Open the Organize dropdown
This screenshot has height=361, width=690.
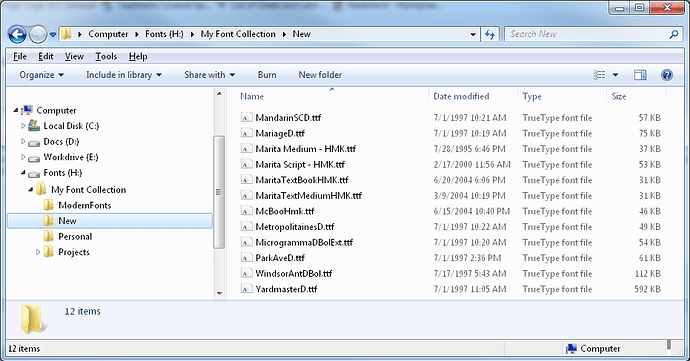tap(41, 75)
